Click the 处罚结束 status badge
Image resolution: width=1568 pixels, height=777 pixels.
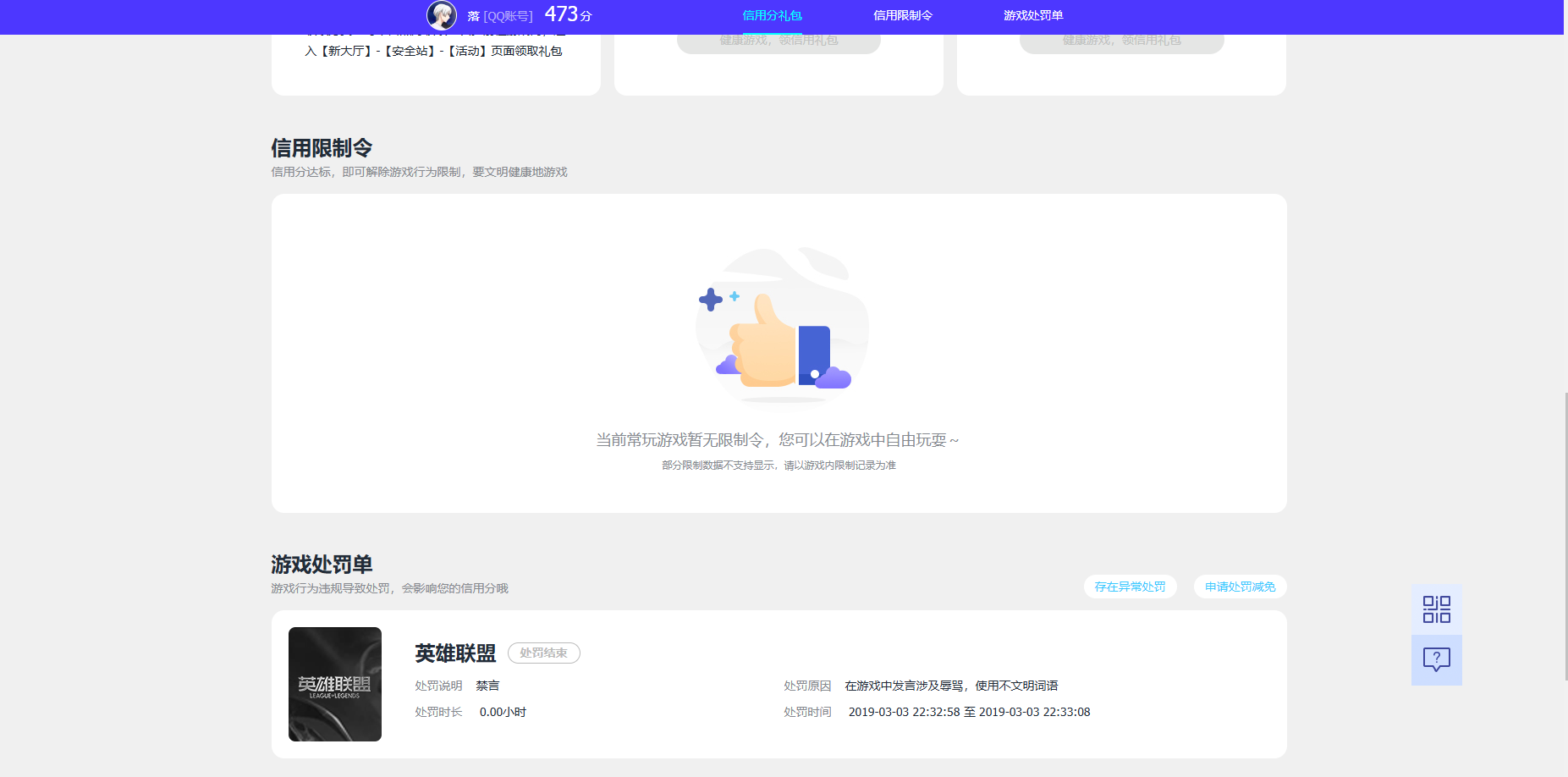coord(543,653)
